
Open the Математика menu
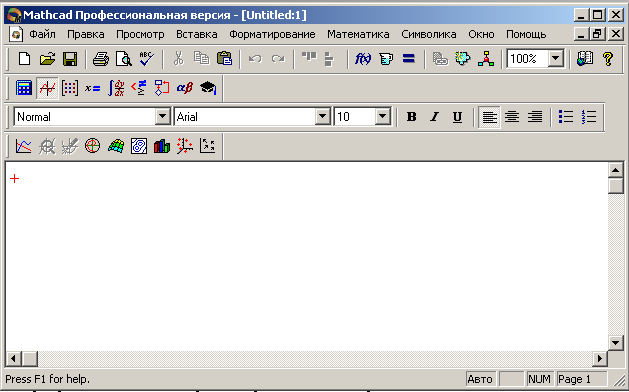click(x=358, y=35)
